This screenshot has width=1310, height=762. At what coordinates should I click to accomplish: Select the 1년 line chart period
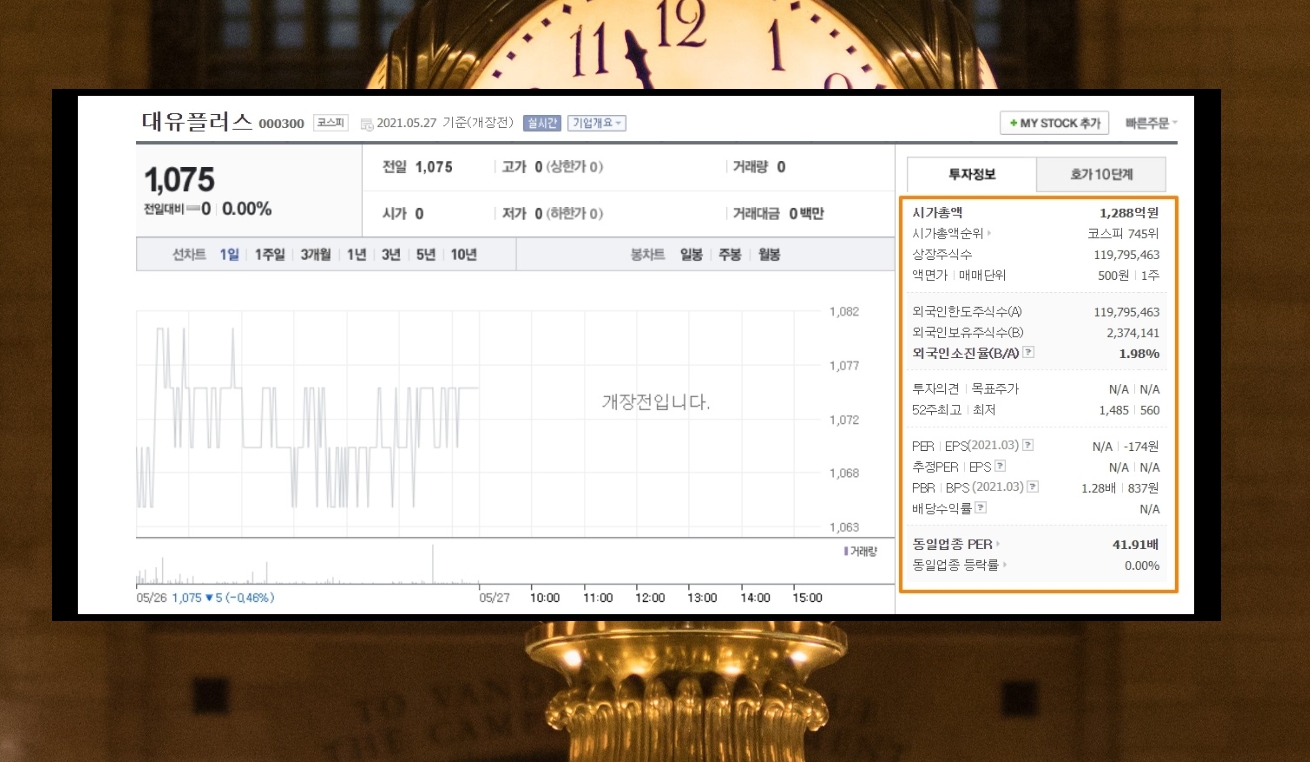coord(356,255)
